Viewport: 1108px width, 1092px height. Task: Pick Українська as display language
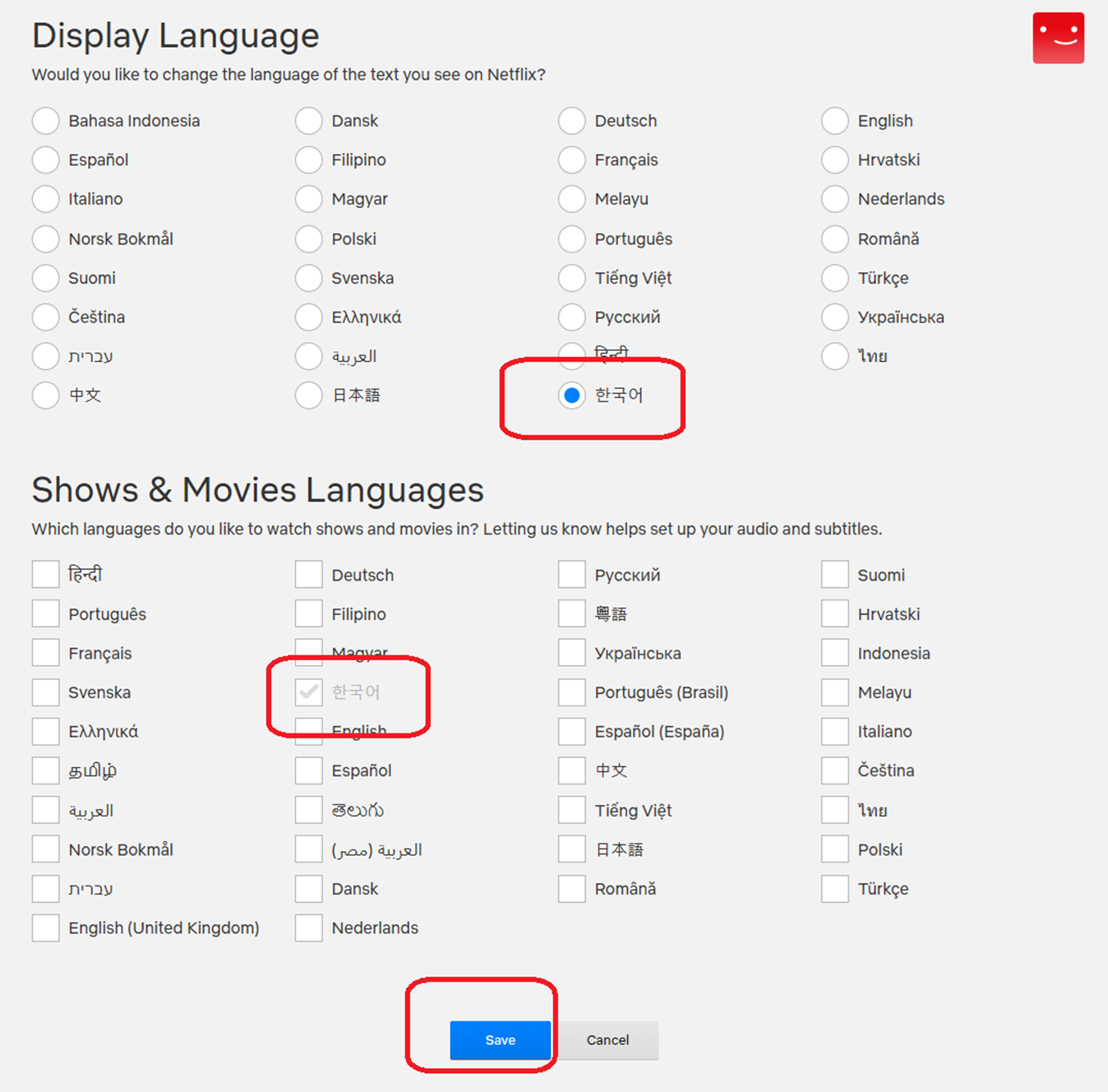pos(834,317)
